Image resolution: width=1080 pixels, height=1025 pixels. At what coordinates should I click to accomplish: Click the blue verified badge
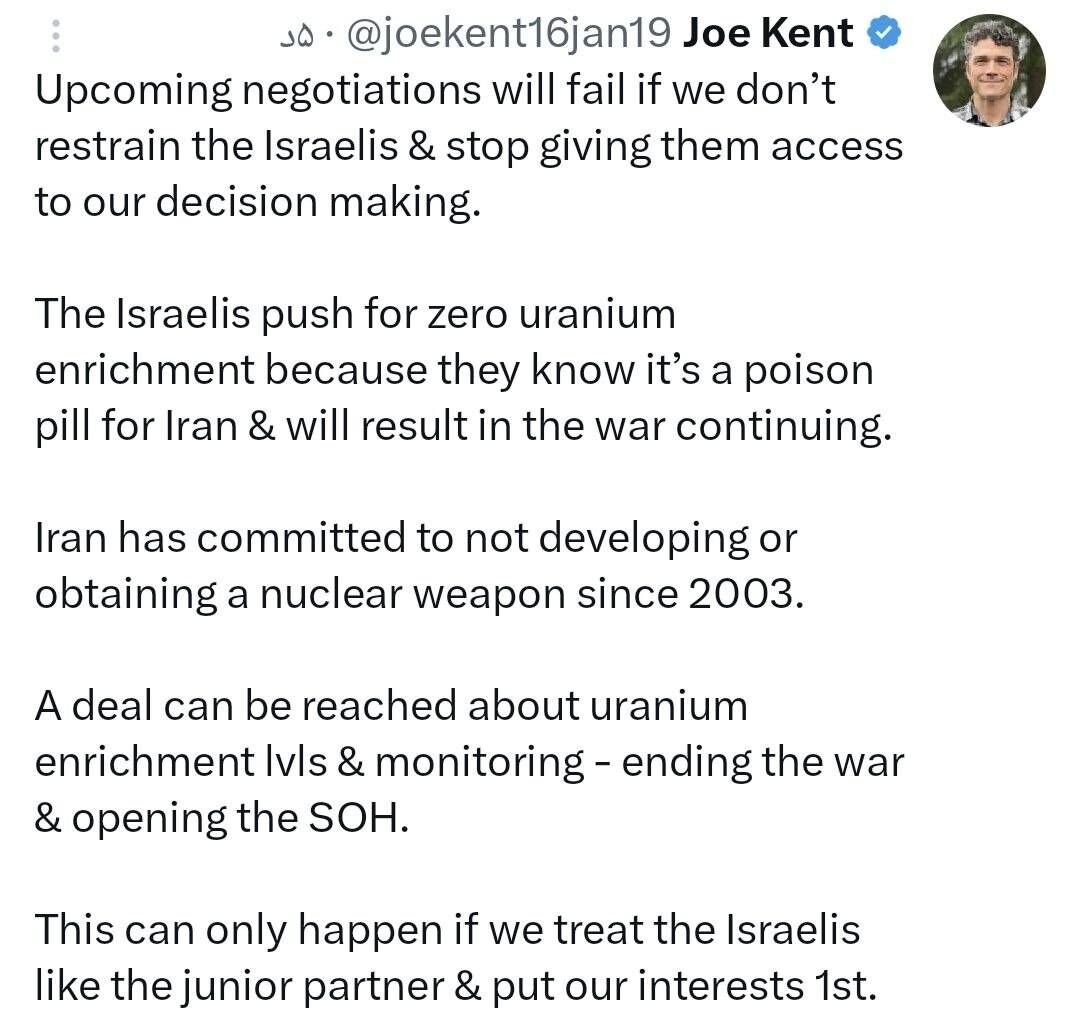[884, 34]
